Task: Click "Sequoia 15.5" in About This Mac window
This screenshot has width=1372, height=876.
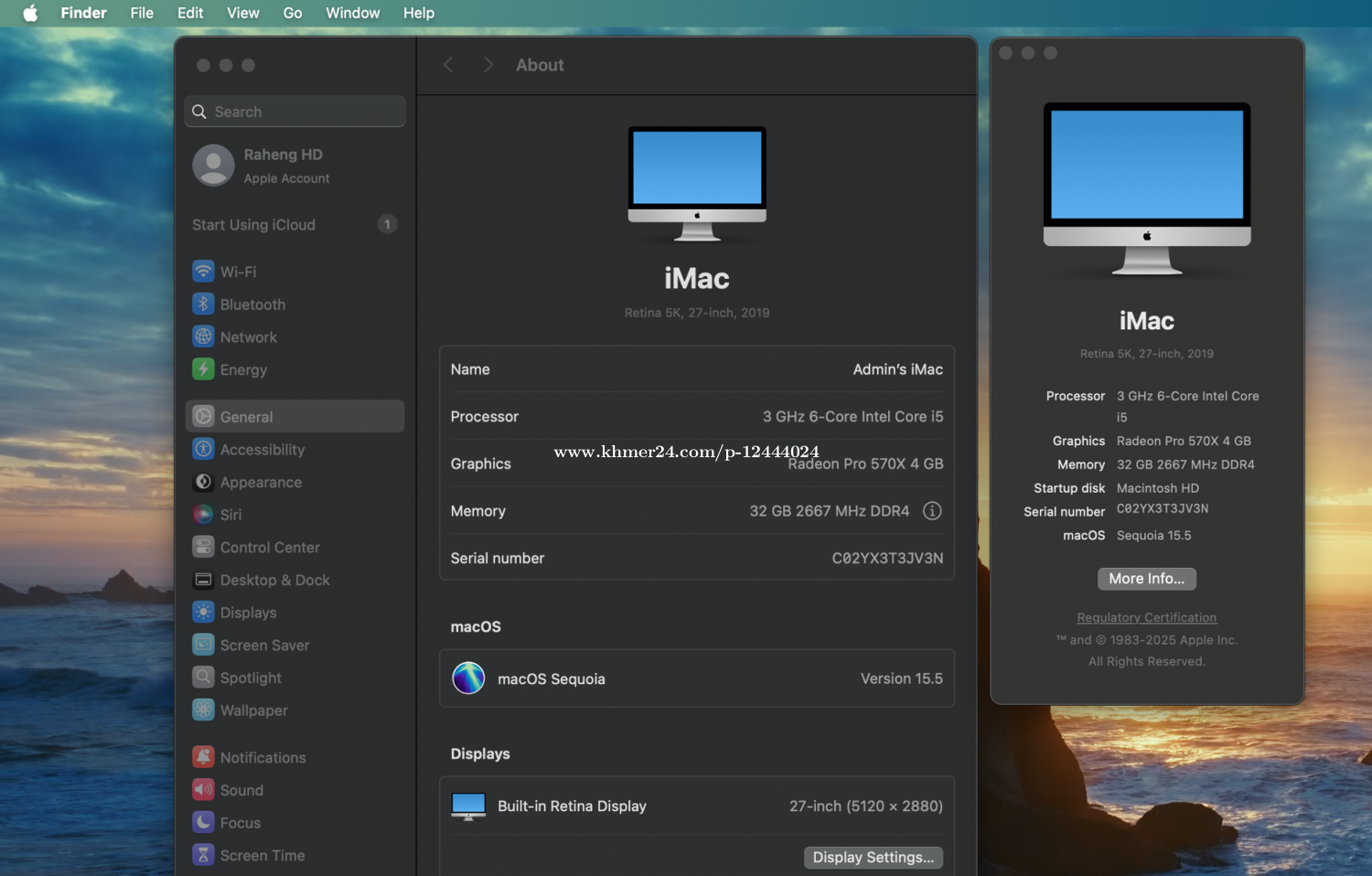Action: [1154, 536]
